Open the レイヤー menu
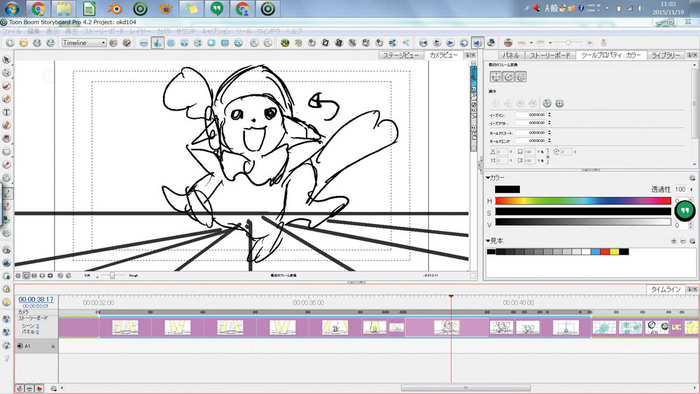 [140, 32]
